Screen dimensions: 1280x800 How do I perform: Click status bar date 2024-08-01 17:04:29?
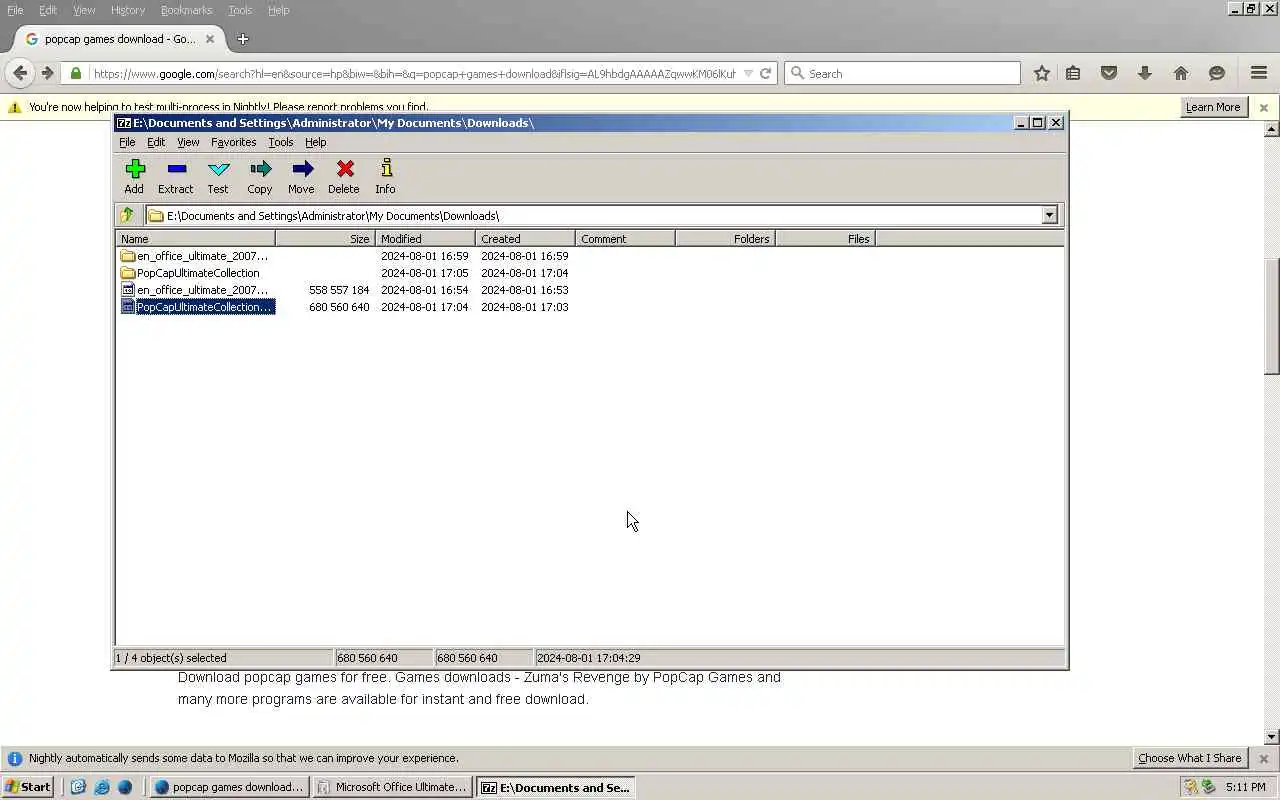(x=588, y=658)
